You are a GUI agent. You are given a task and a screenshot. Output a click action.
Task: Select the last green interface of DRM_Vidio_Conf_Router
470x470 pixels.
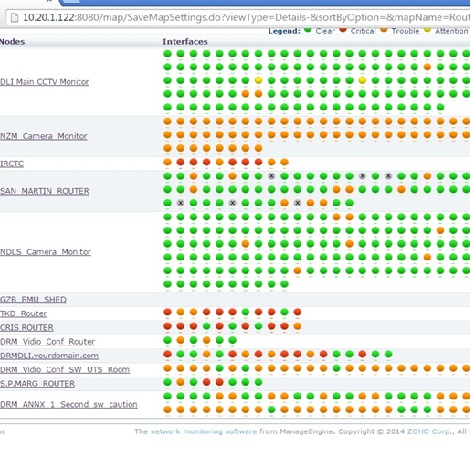(232, 340)
